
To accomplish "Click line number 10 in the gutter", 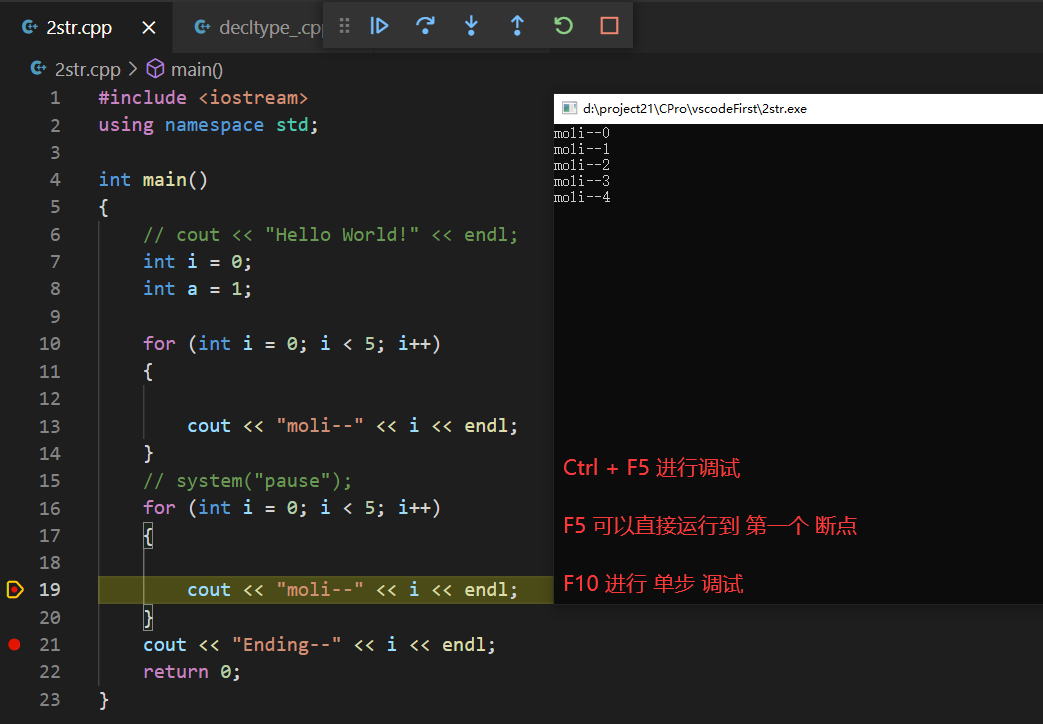I will pos(50,344).
